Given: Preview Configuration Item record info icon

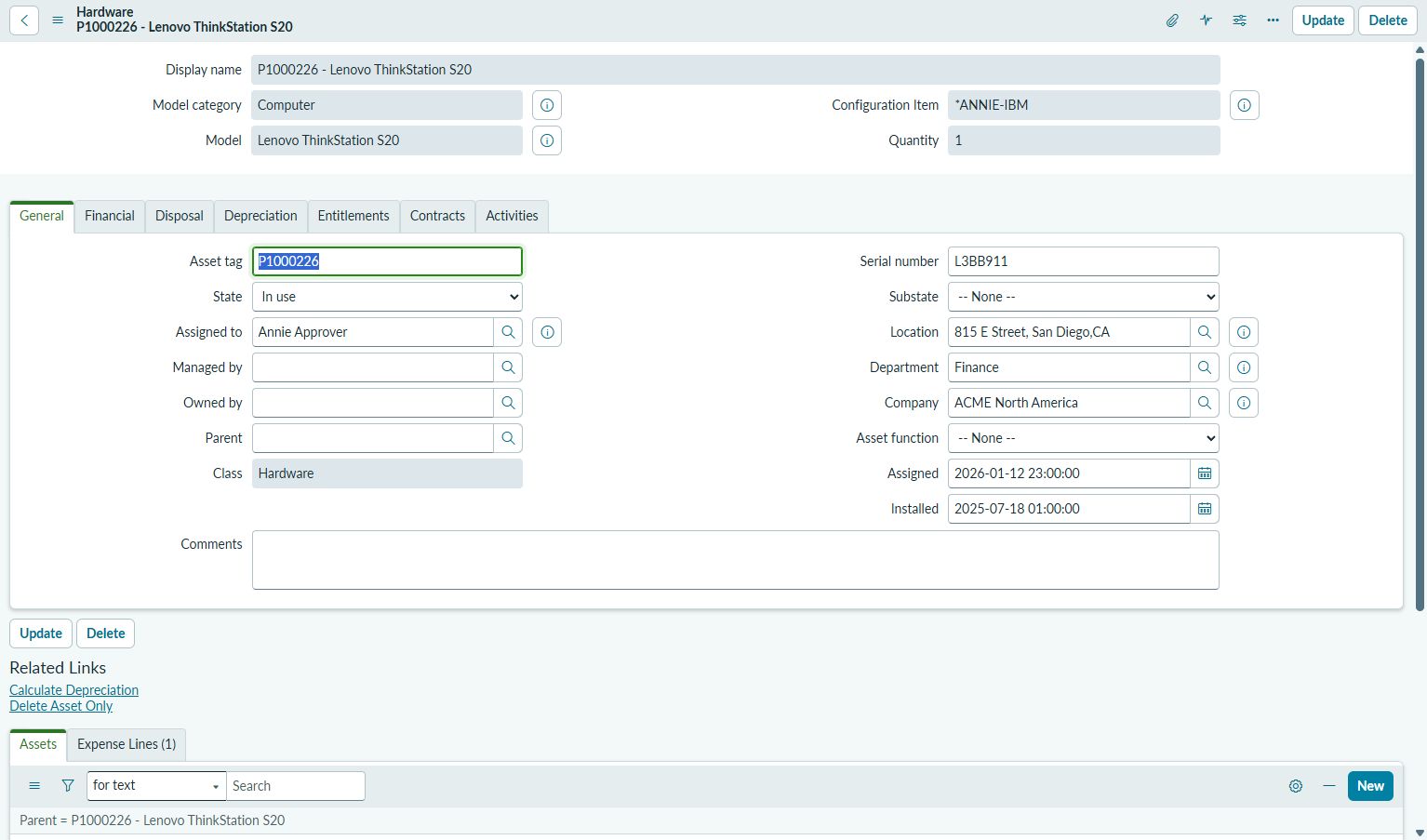Looking at the screenshot, I should coord(1245,105).
